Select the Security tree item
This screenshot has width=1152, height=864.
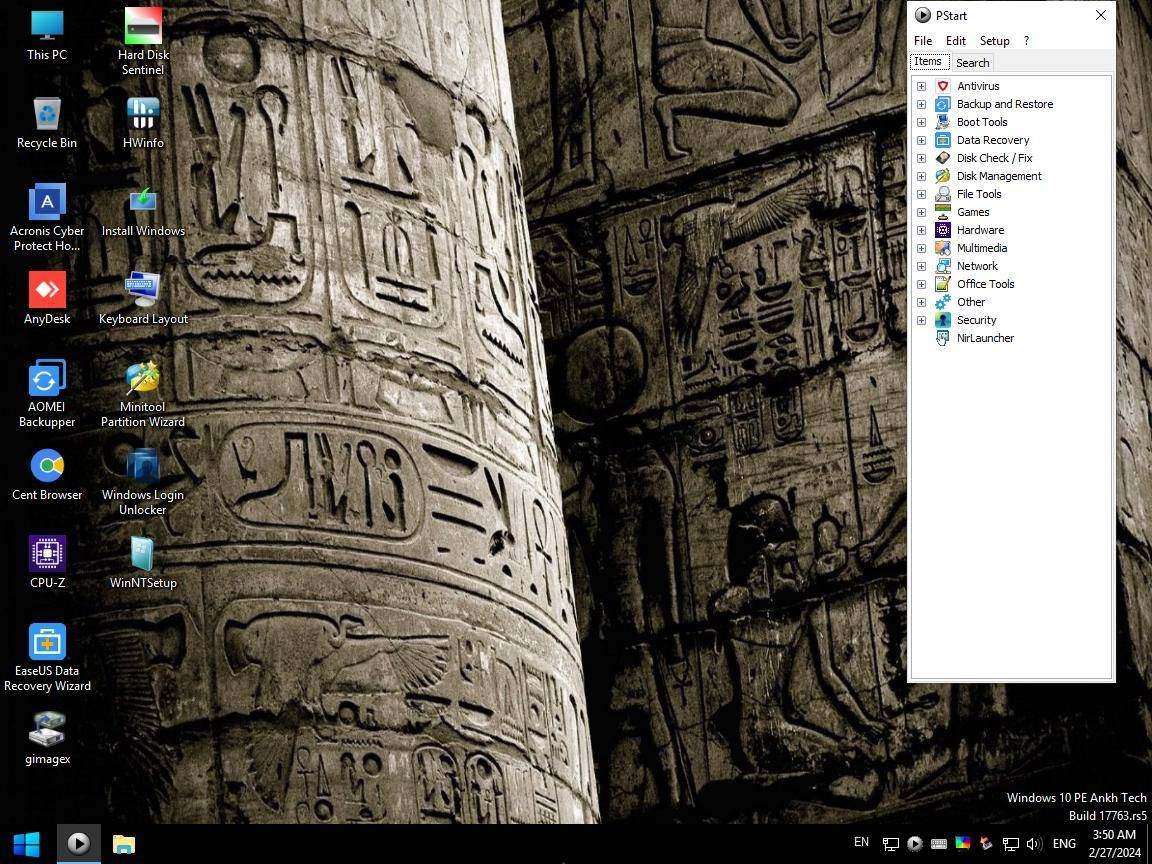pyautogui.click(x=976, y=320)
